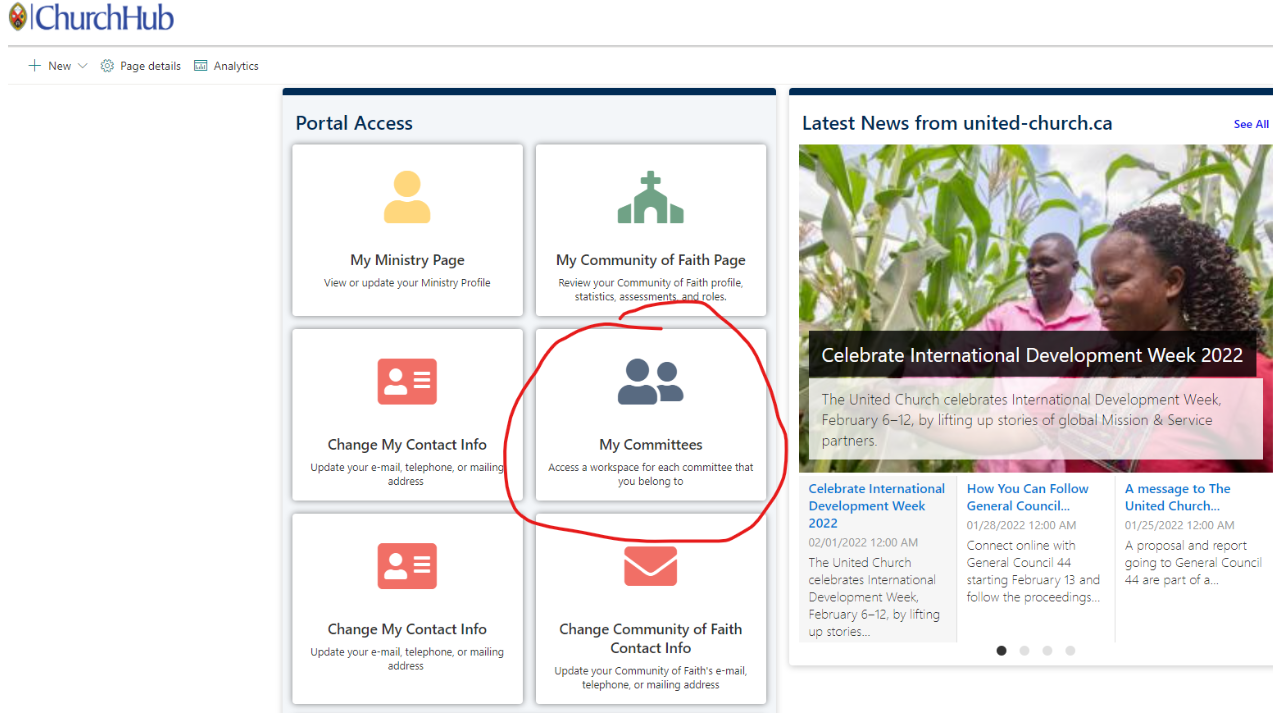The image size is (1273, 720).
Task: Expand the New dropdown chevron
Action: click(83, 66)
